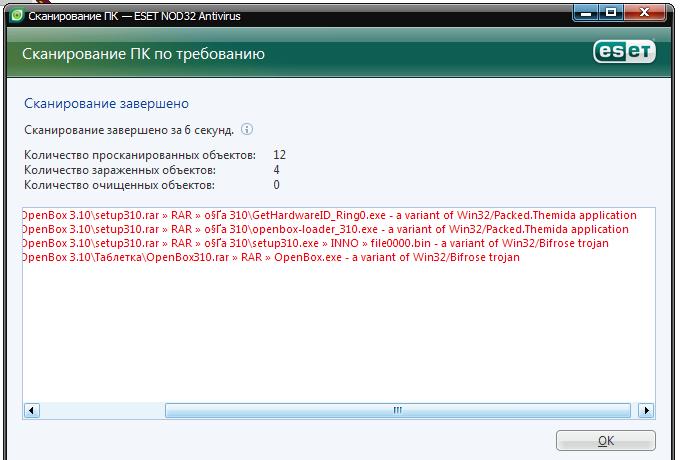Minimize the ESET scan window

[586, 13]
